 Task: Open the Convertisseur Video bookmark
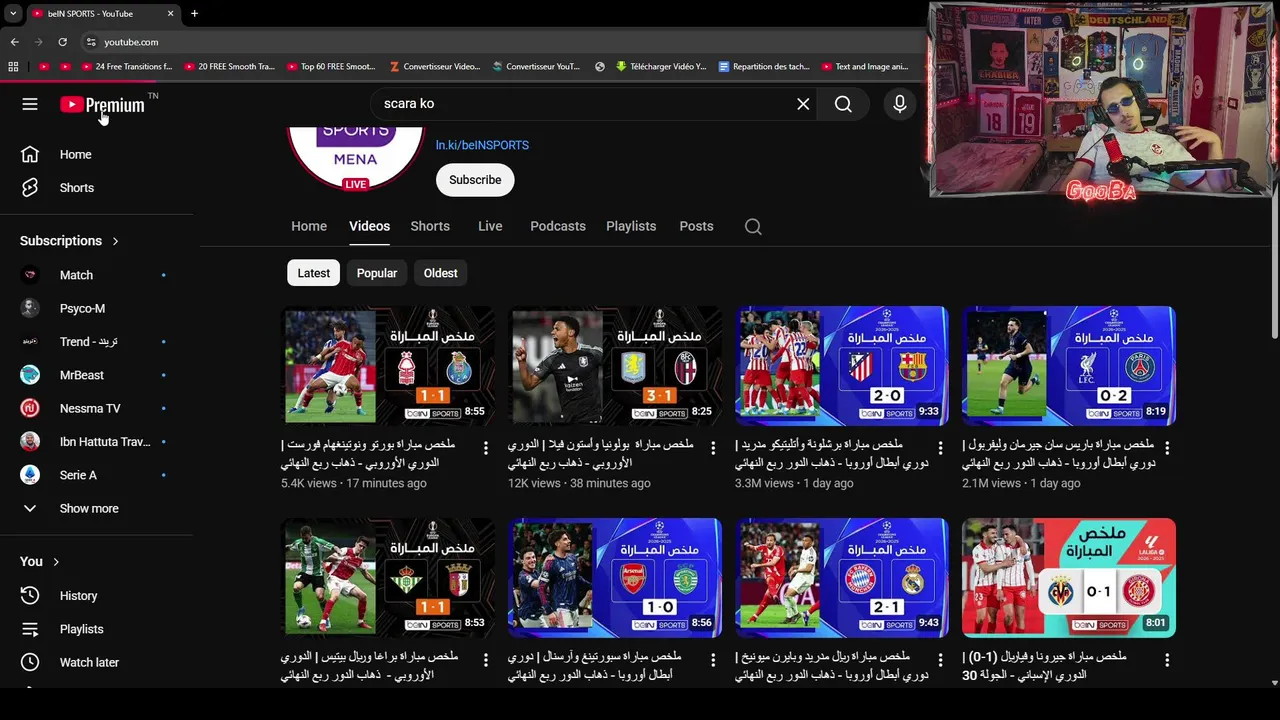click(435, 67)
